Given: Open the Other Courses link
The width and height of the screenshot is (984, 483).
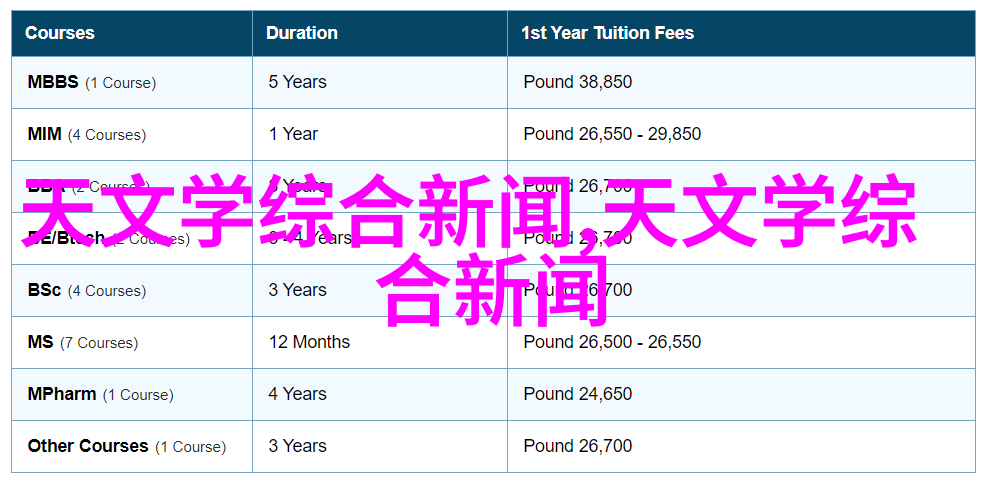Looking at the screenshot, I should [88, 447].
